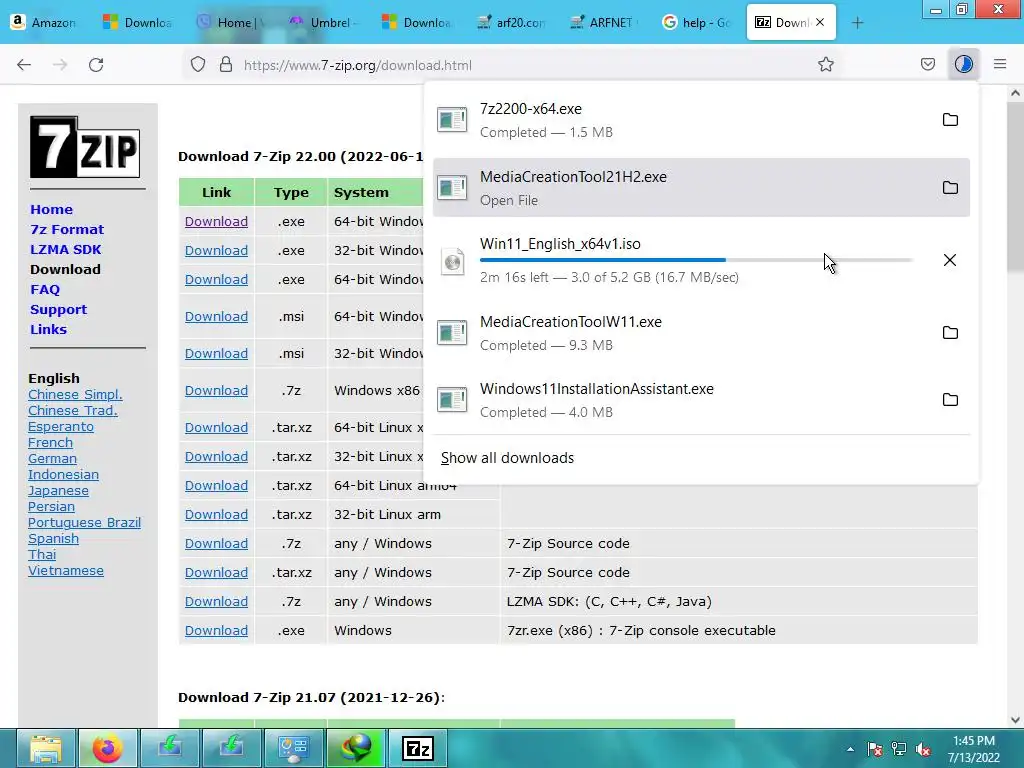Open the Support page
1024x768 pixels.
[x=58, y=310]
